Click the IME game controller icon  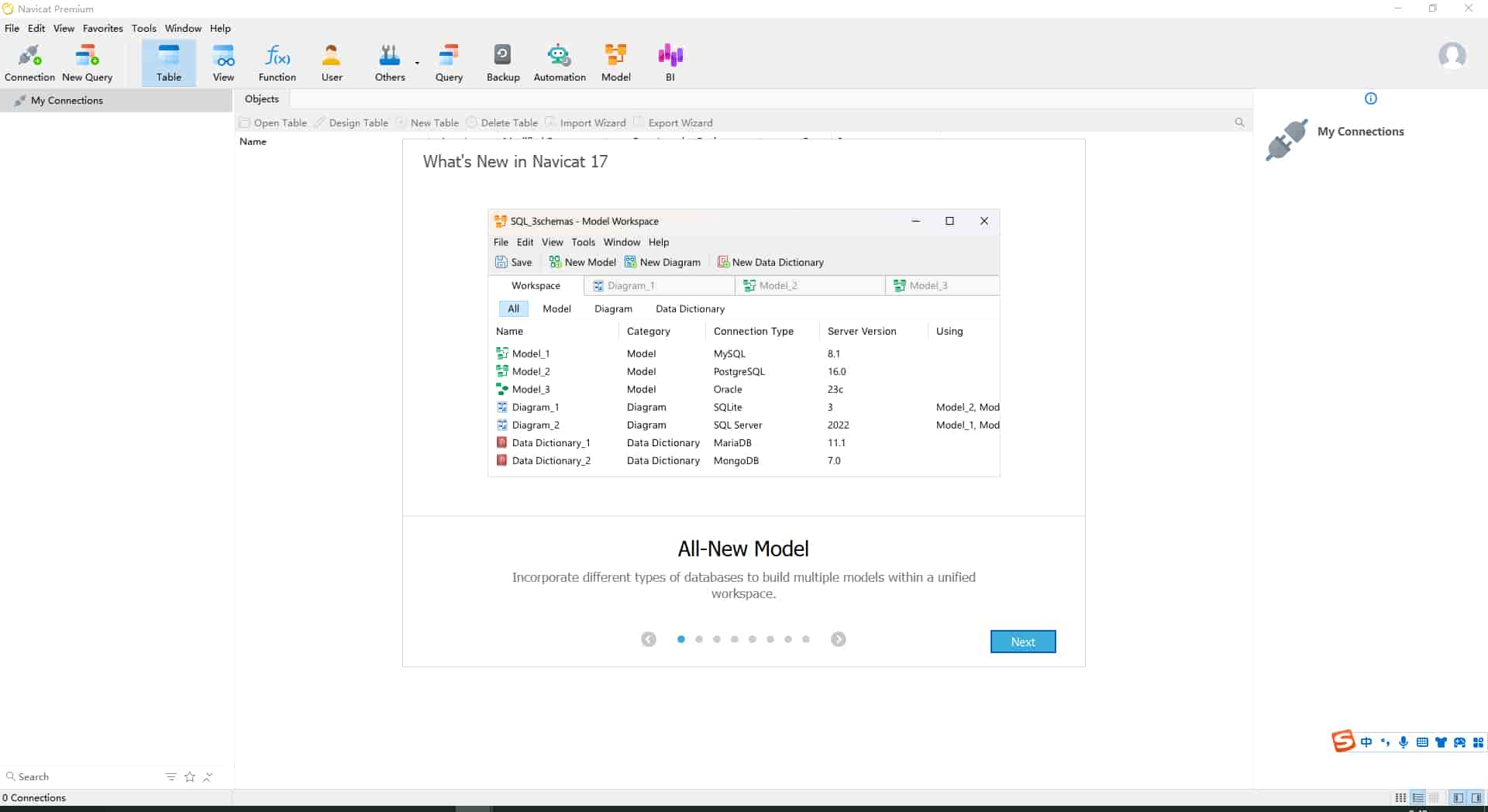[x=1459, y=742]
